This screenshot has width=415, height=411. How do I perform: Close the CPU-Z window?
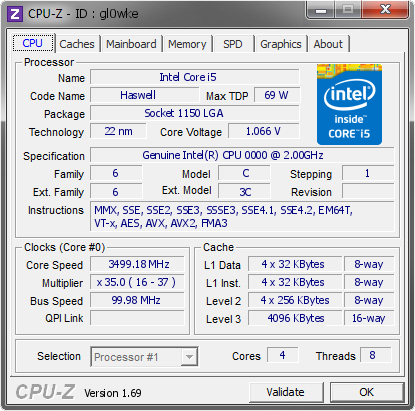point(385,10)
